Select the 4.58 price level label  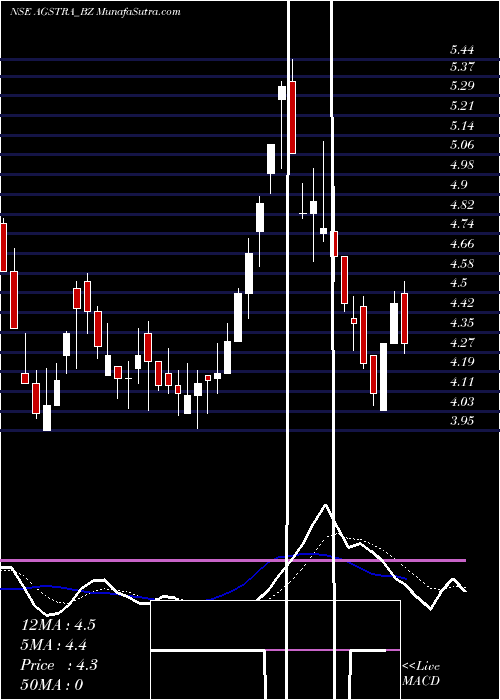click(x=462, y=264)
